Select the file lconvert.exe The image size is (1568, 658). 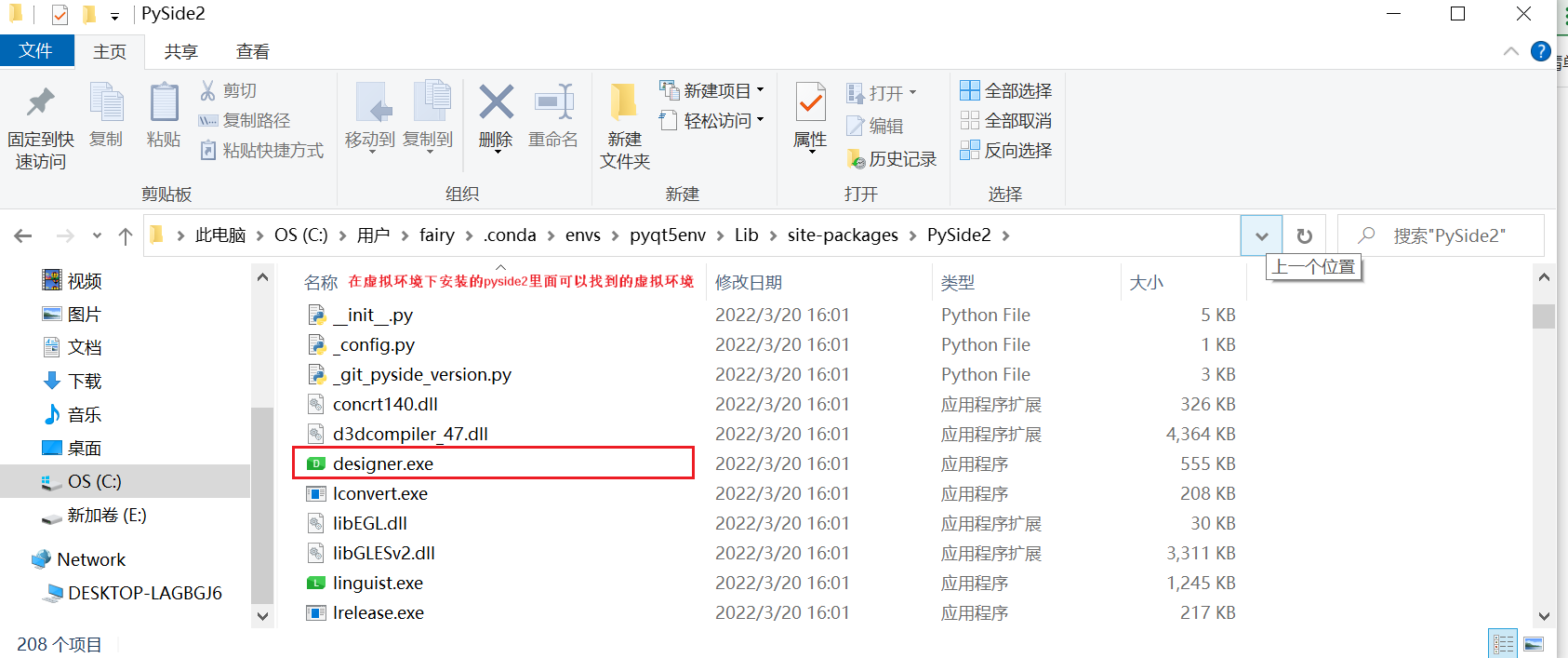(380, 493)
